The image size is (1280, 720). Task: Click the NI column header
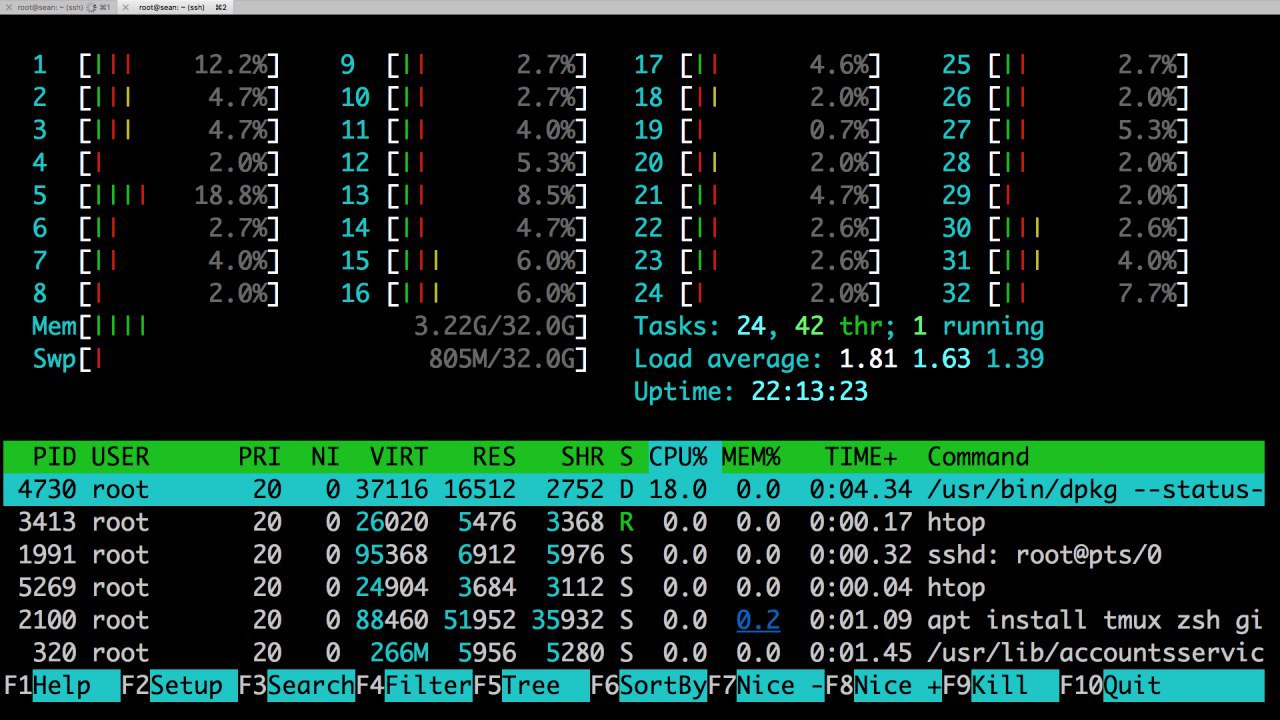tap(325, 457)
